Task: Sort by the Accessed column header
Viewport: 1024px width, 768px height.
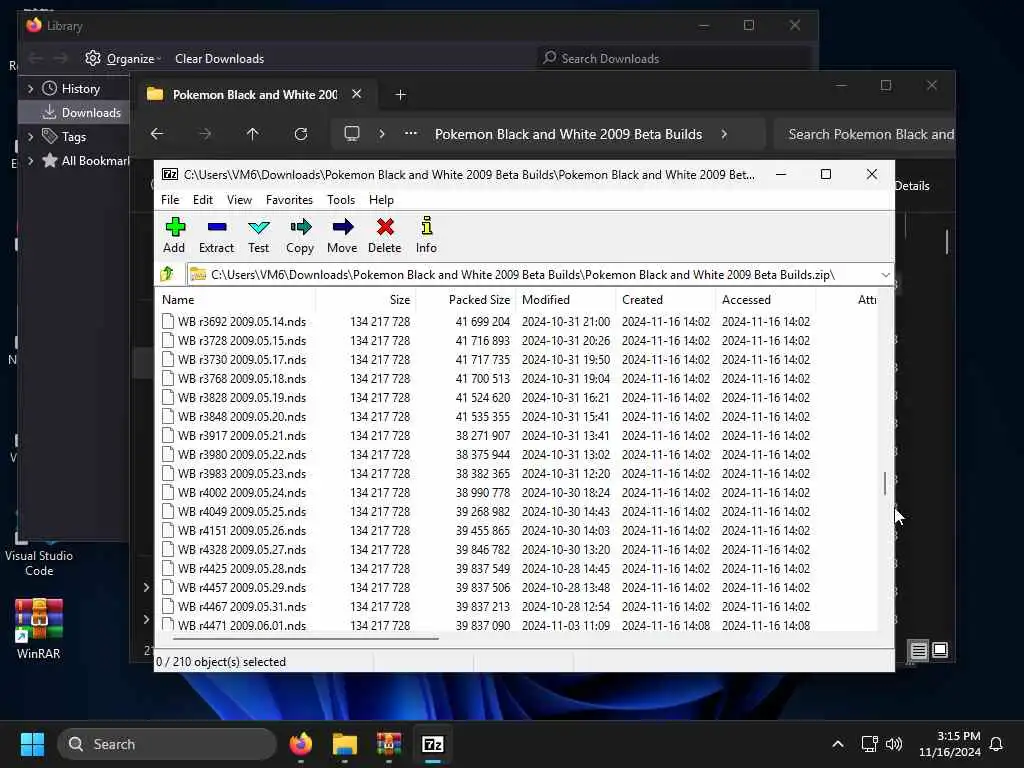Action: pos(766,300)
